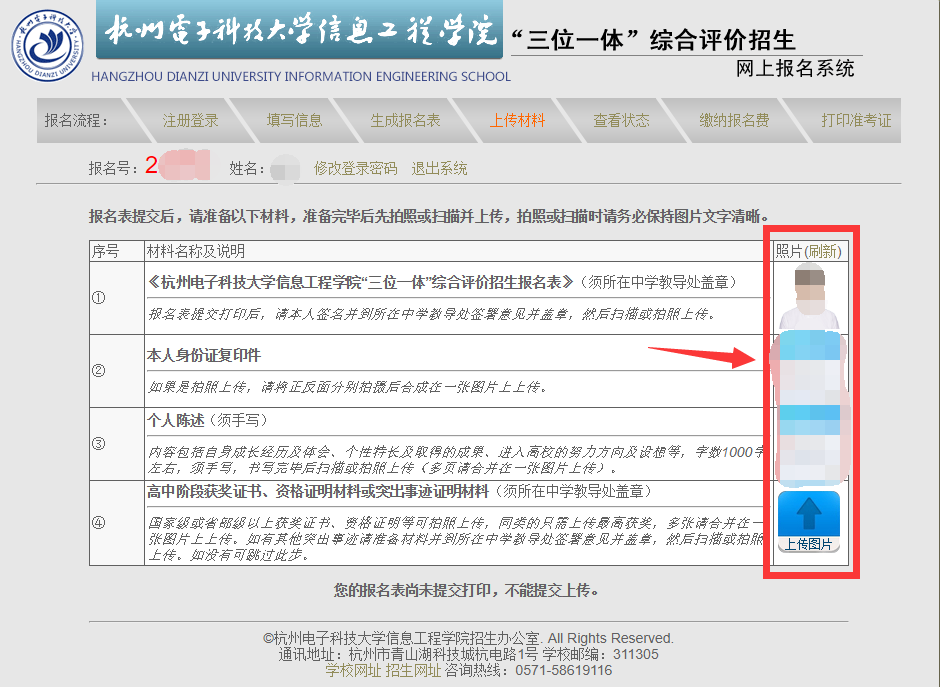940x687 pixels.
Task: Click the copyright line in footer
Action: pyautogui.click(x=468, y=638)
